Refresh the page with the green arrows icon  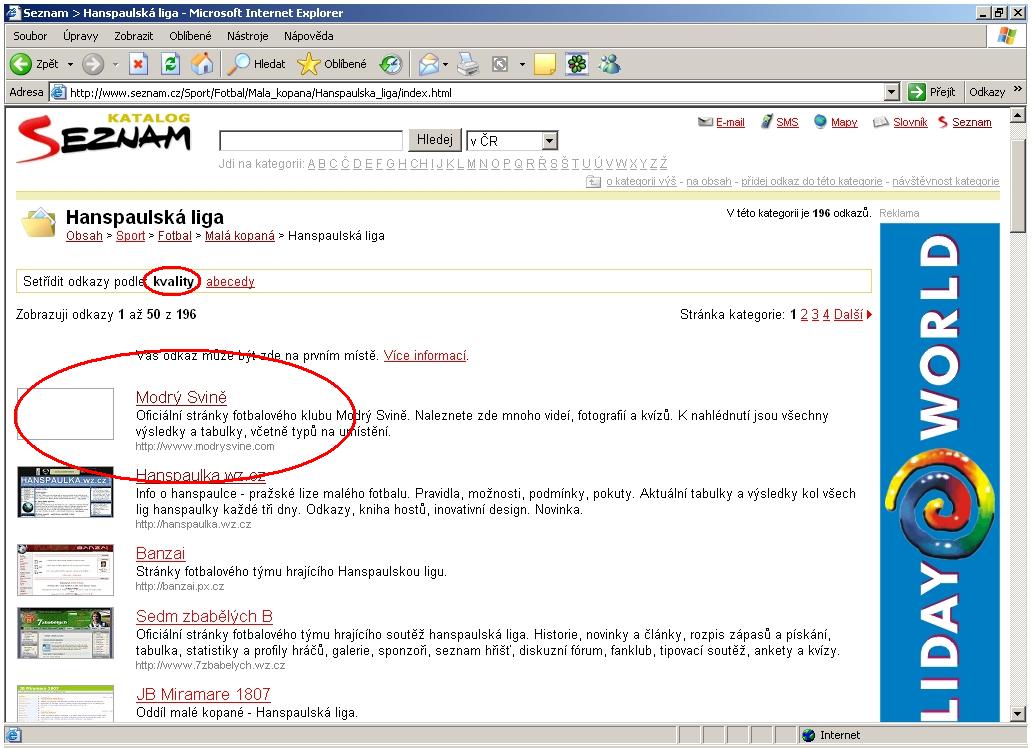(170, 64)
